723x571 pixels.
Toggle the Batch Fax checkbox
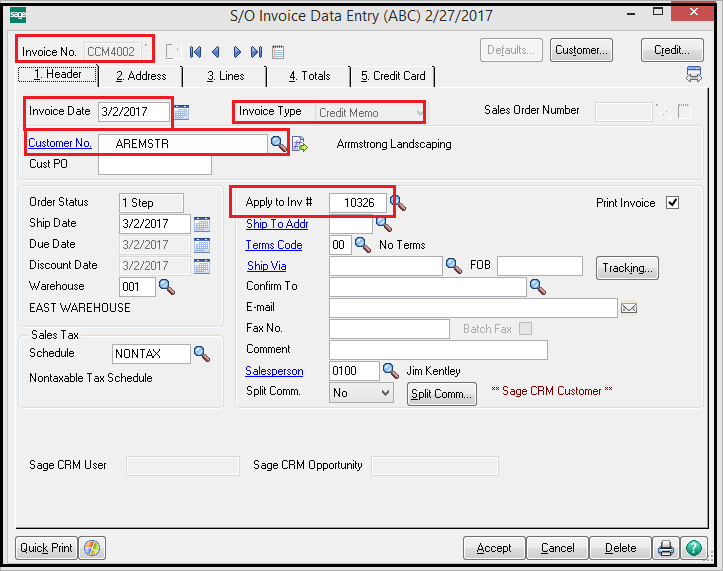[525, 328]
